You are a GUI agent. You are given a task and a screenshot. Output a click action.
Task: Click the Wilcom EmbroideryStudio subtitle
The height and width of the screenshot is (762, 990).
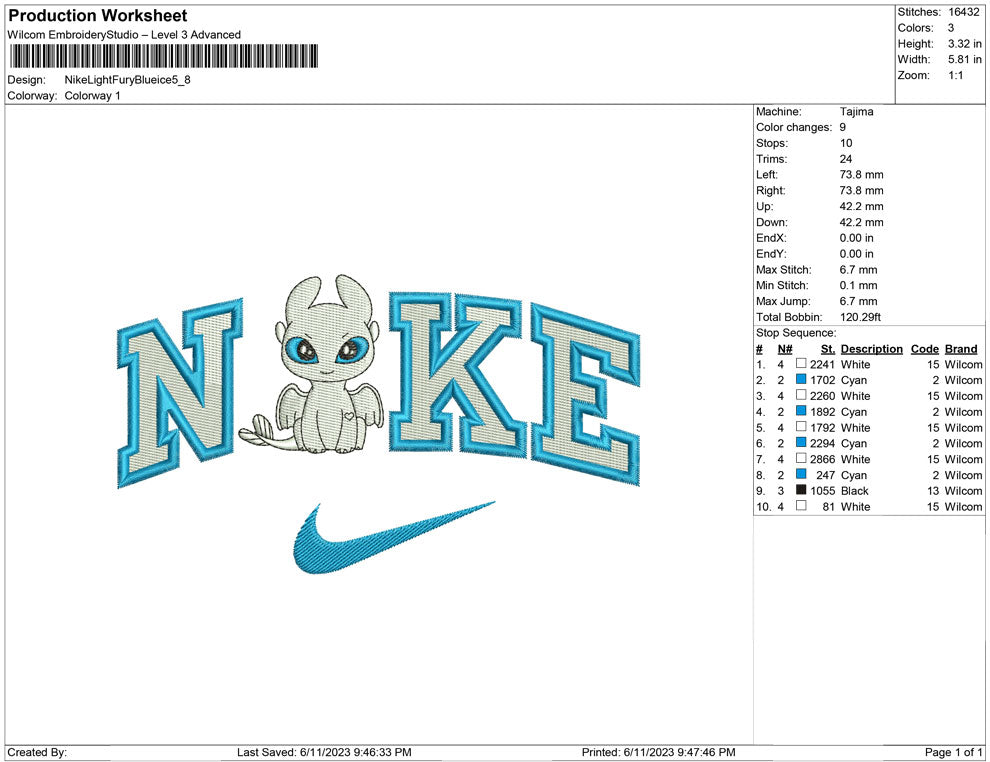pos(124,35)
